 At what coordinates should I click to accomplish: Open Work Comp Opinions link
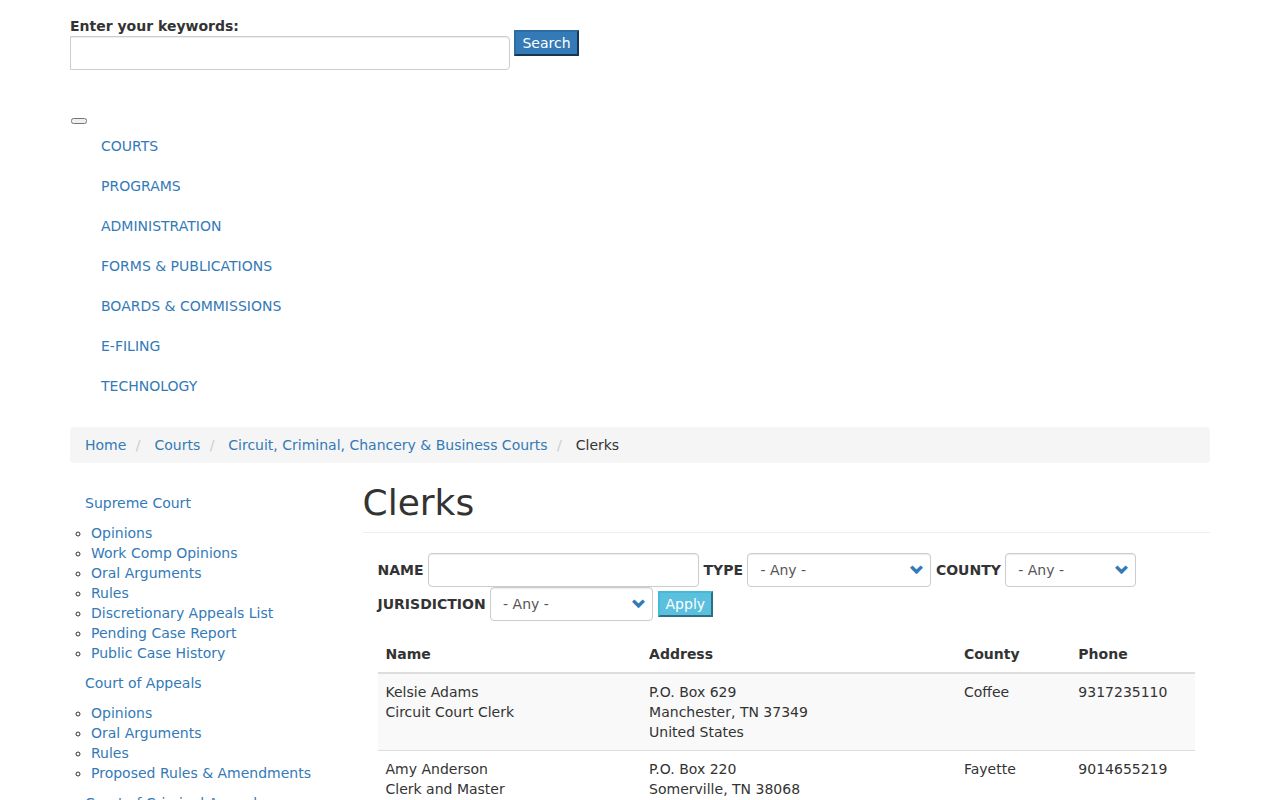coord(164,553)
